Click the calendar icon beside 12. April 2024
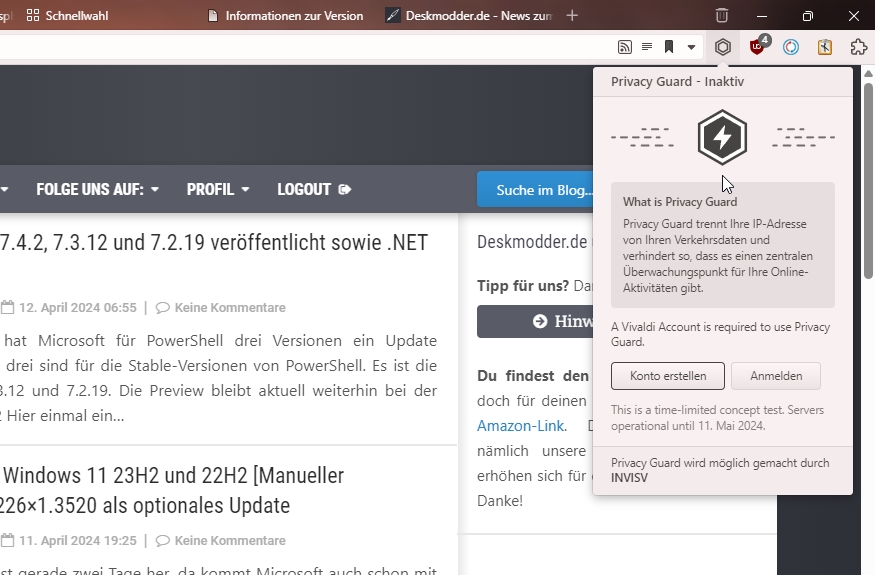This screenshot has width=875, height=575. click(7, 306)
